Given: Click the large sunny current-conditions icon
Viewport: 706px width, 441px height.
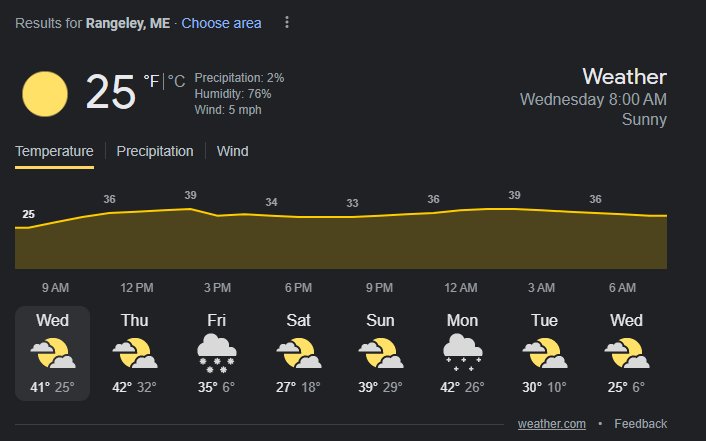Looking at the screenshot, I should [45, 94].
